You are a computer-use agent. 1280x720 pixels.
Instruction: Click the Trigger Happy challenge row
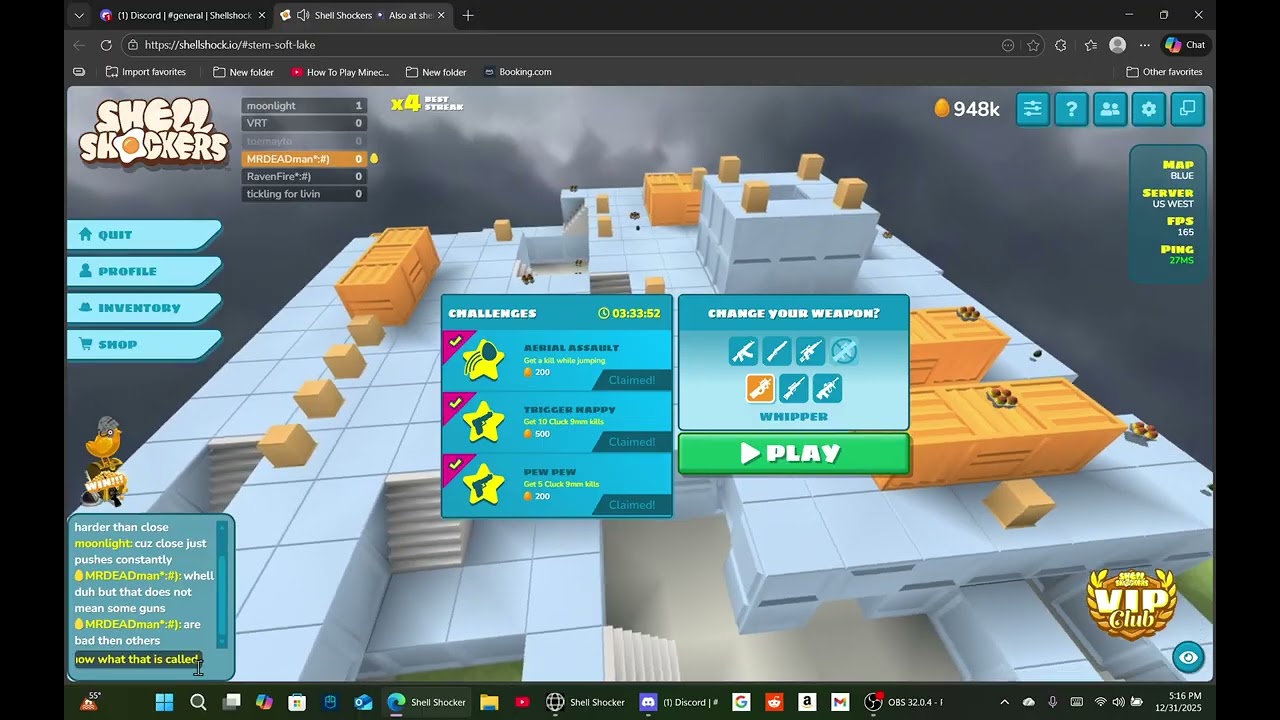pyautogui.click(x=557, y=422)
